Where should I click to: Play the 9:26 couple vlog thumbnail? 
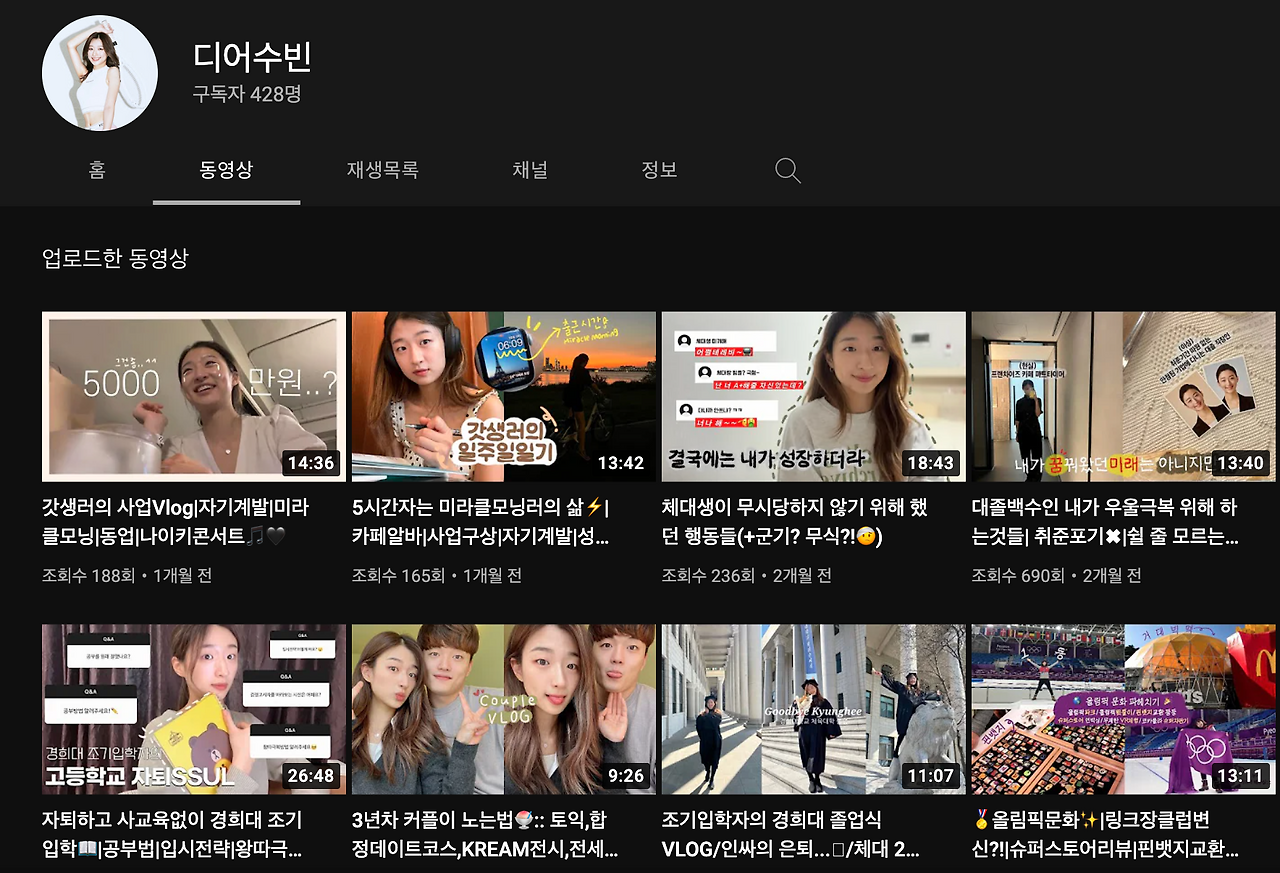tap(502, 709)
